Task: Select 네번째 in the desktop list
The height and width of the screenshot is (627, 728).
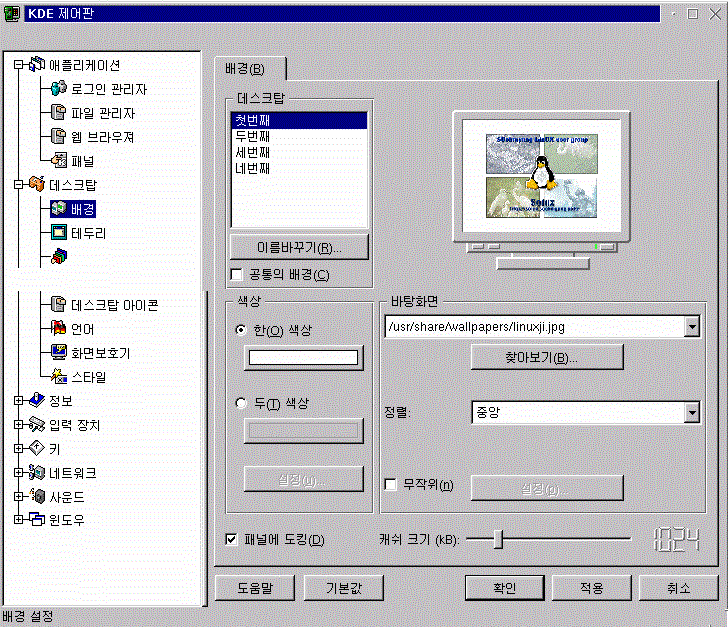Action: [299, 168]
